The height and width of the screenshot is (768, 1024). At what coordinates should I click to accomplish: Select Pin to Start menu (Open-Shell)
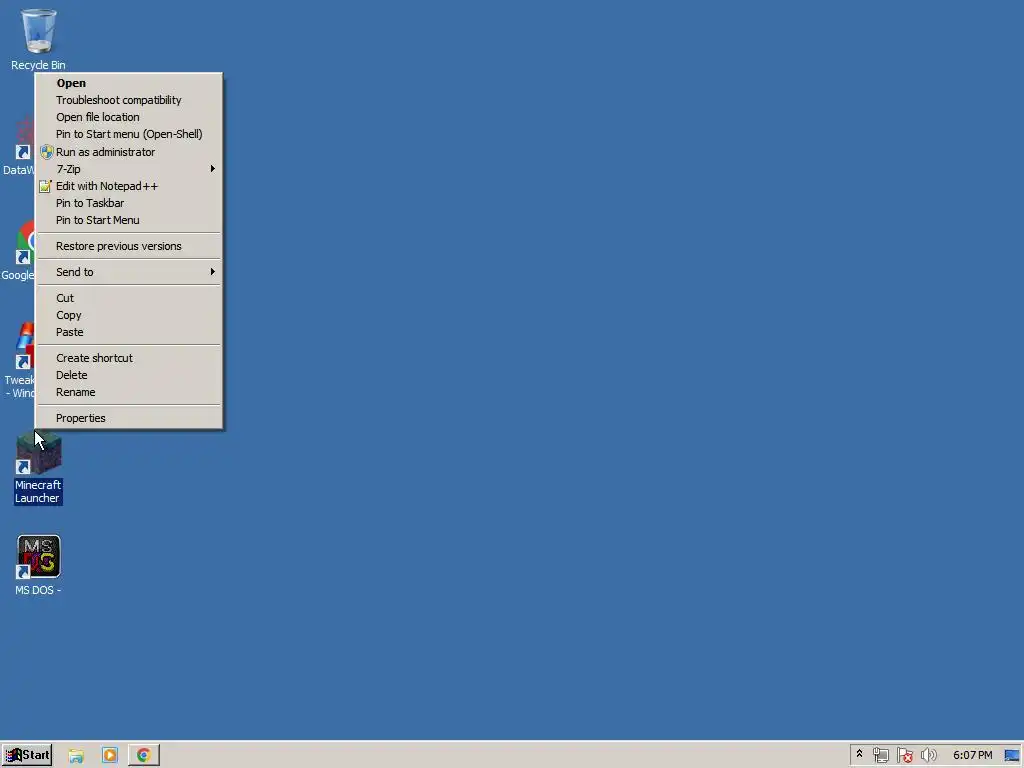pos(129,134)
